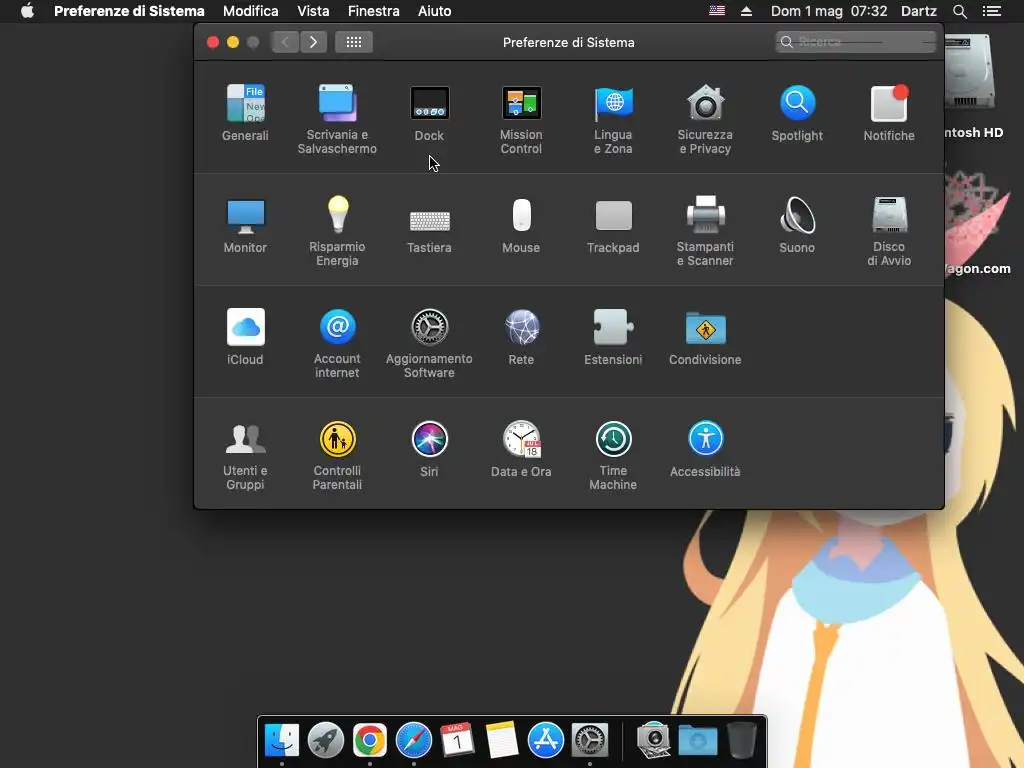Screen dimensions: 1024x768
Task: Open the Aiuto menu
Action: [434, 11]
